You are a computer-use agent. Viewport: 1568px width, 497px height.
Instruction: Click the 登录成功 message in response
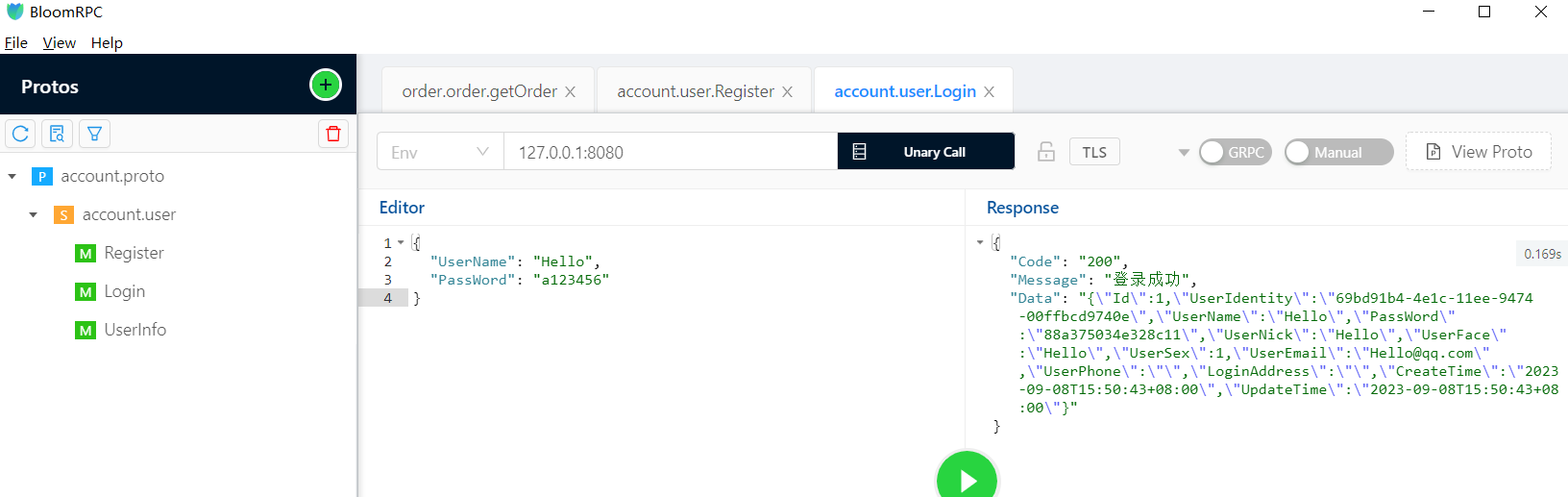pos(1147,280)
